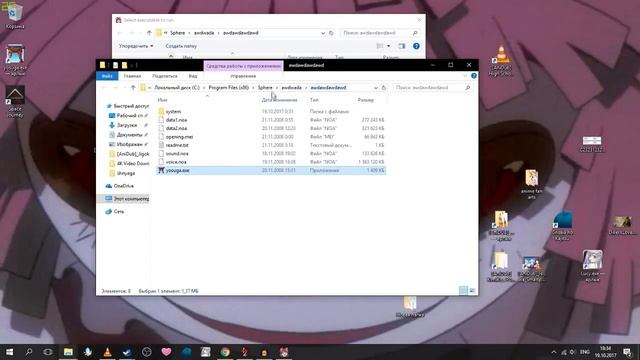This screenshot has width=640, height=360.
Task: Select Network in the navigation pane
Action: click(x=115, y=211)
